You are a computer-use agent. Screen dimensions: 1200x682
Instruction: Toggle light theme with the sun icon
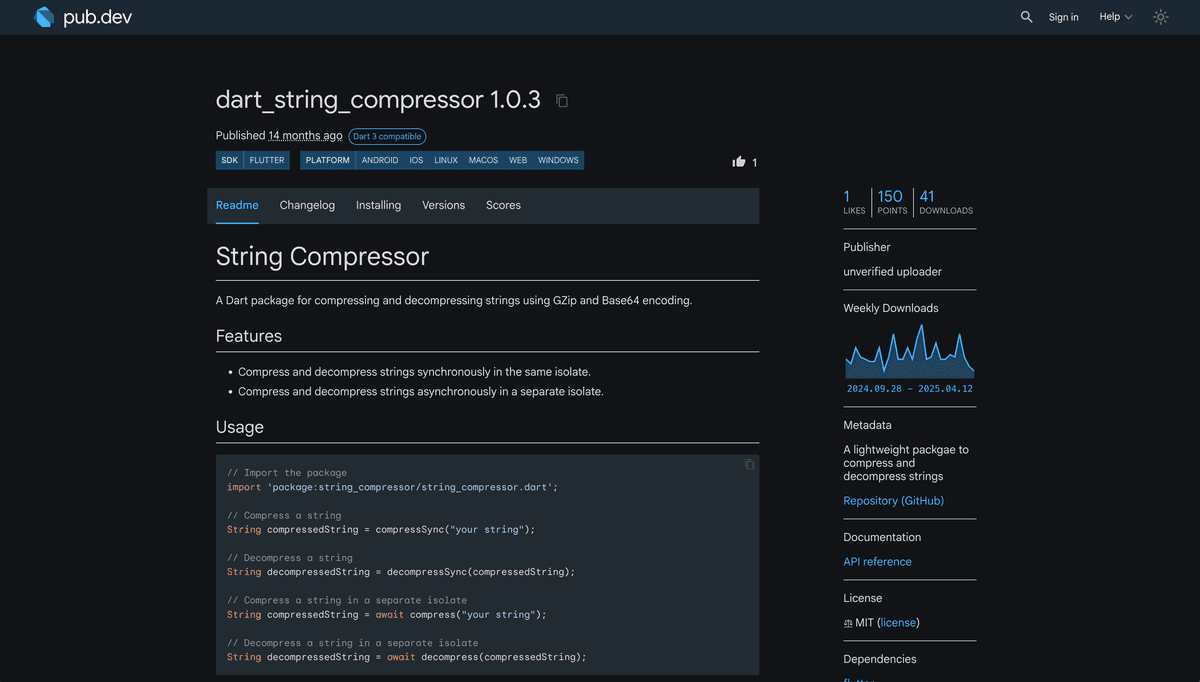[1160, 16]
